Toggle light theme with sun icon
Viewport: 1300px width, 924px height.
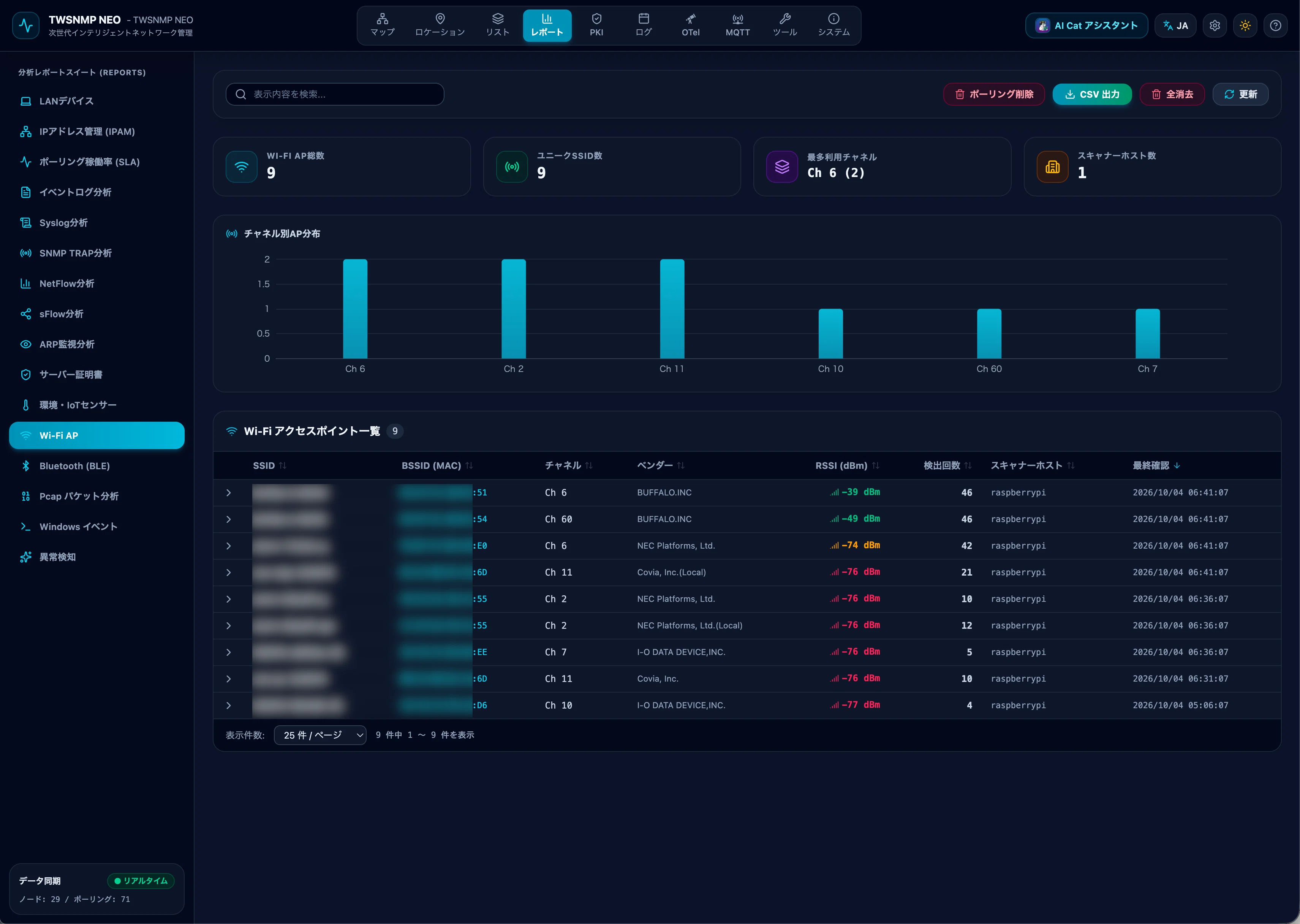point(1245,25)
